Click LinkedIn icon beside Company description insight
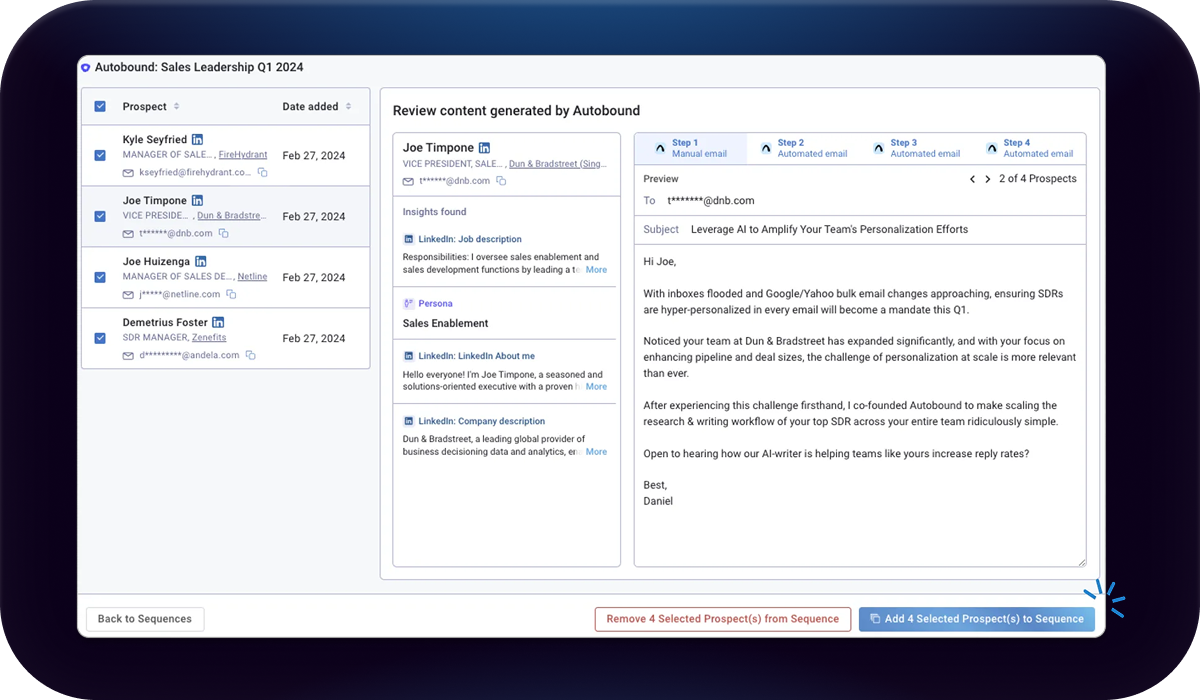 coord(408,422)
